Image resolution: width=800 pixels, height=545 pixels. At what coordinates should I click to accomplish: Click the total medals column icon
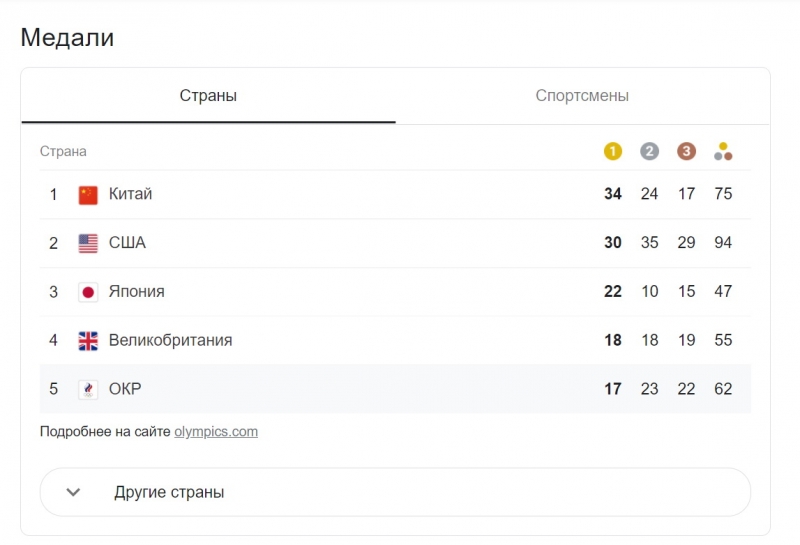pos(723,152)
